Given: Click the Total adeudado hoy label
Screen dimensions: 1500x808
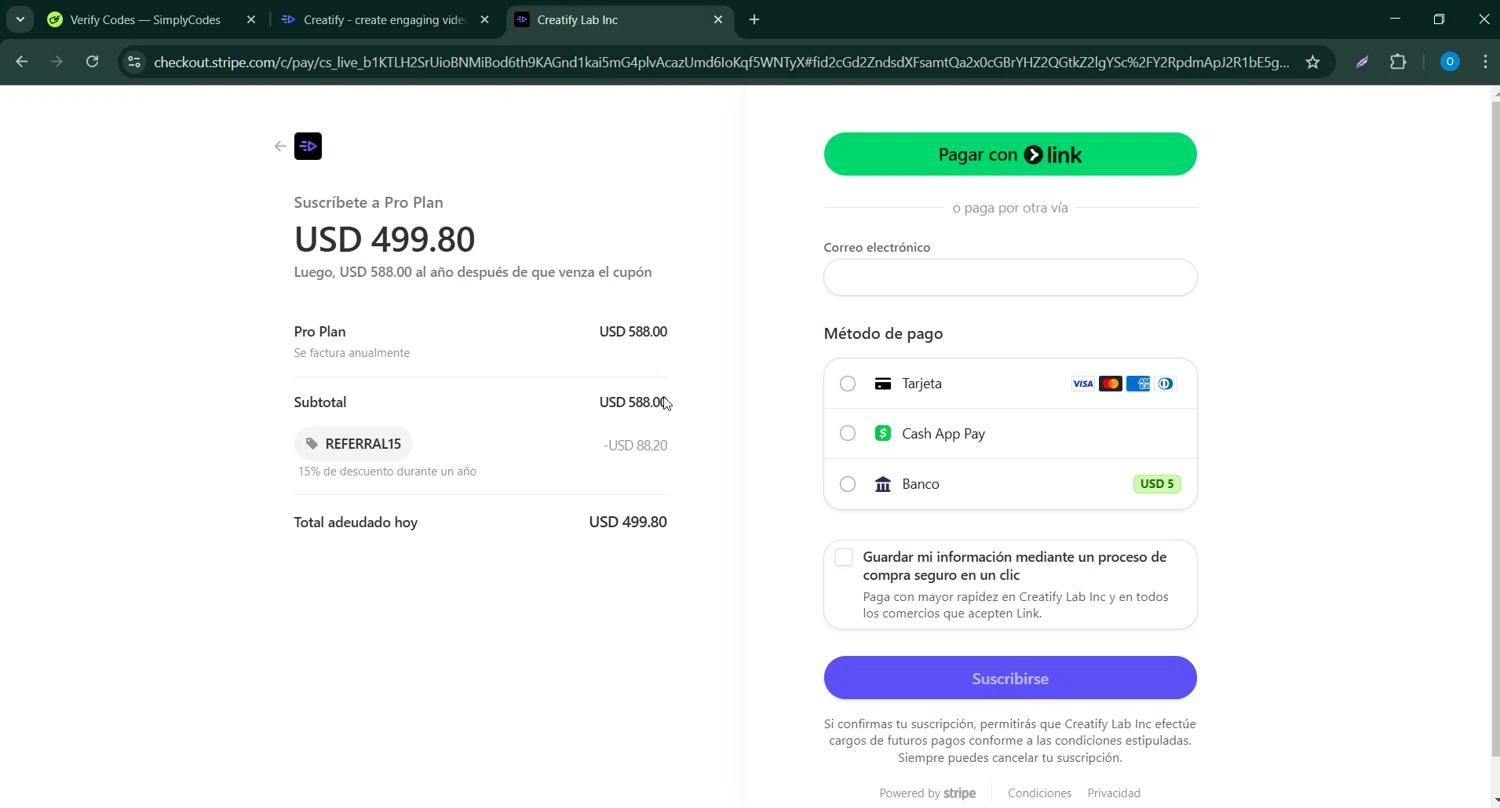Looking at the screenshot, I should (x=356, y=522).
